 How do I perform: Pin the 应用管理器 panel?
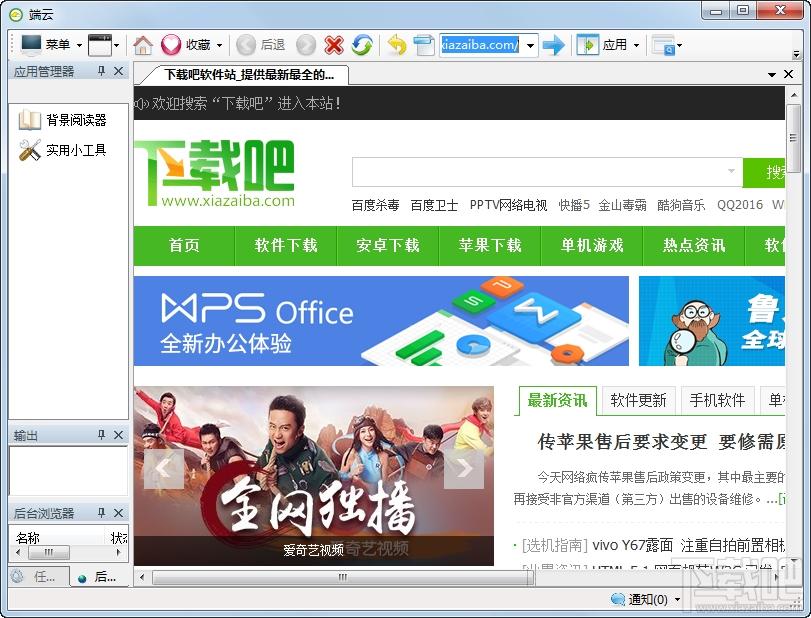(101, 71)
